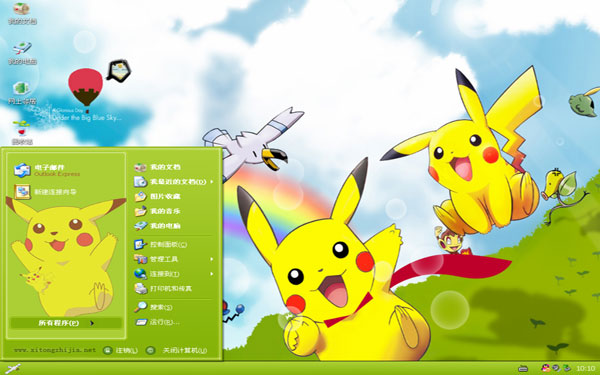Click the 注销 log off icon
600x375 pixels.
[x=108, y=350]
